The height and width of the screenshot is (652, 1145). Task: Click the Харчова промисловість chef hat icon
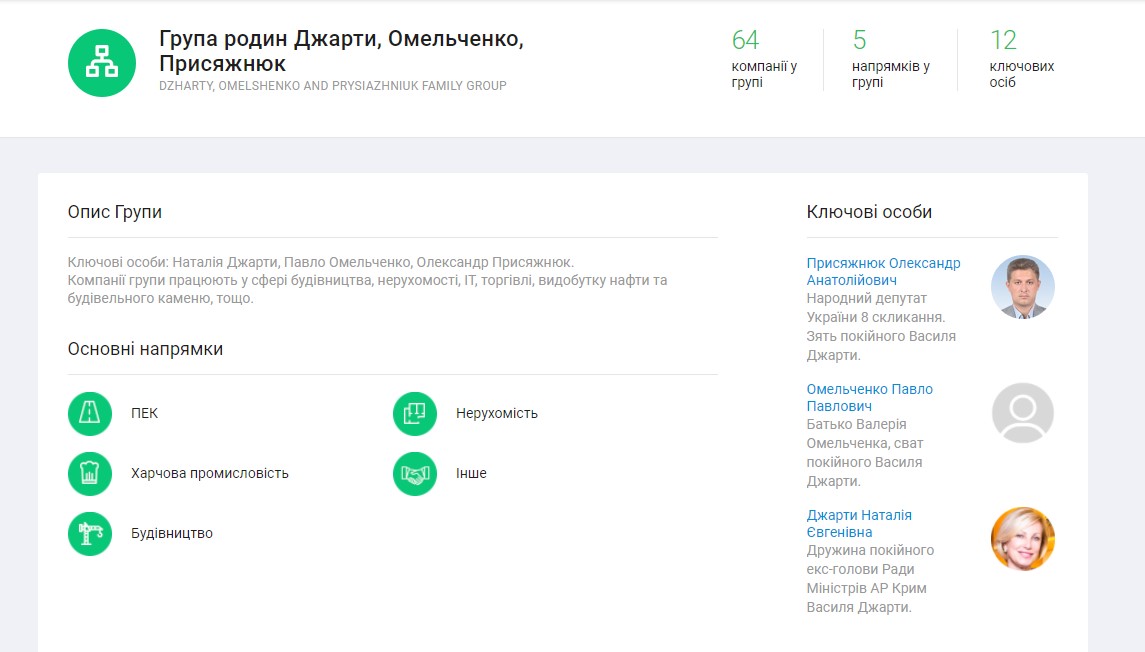click(90, 474)
